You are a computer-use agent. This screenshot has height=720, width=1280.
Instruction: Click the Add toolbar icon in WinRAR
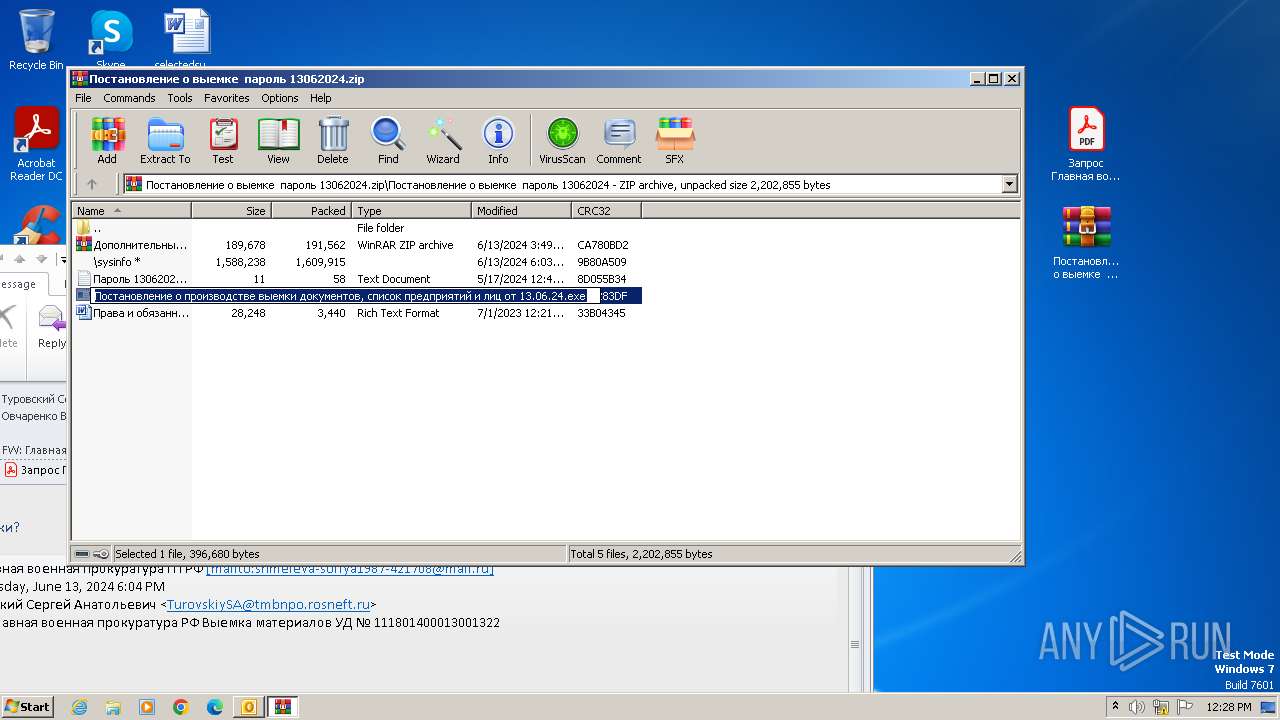click(107, 140)
